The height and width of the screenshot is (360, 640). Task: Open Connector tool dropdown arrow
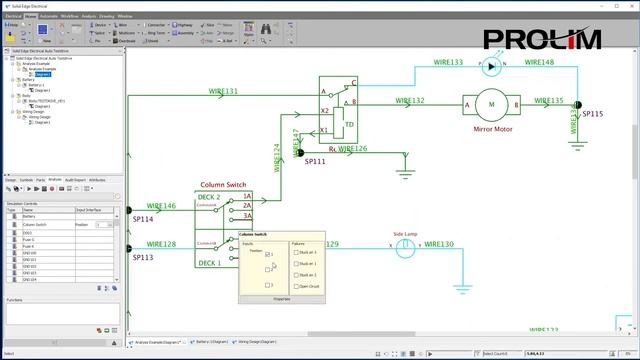point(168,25)
